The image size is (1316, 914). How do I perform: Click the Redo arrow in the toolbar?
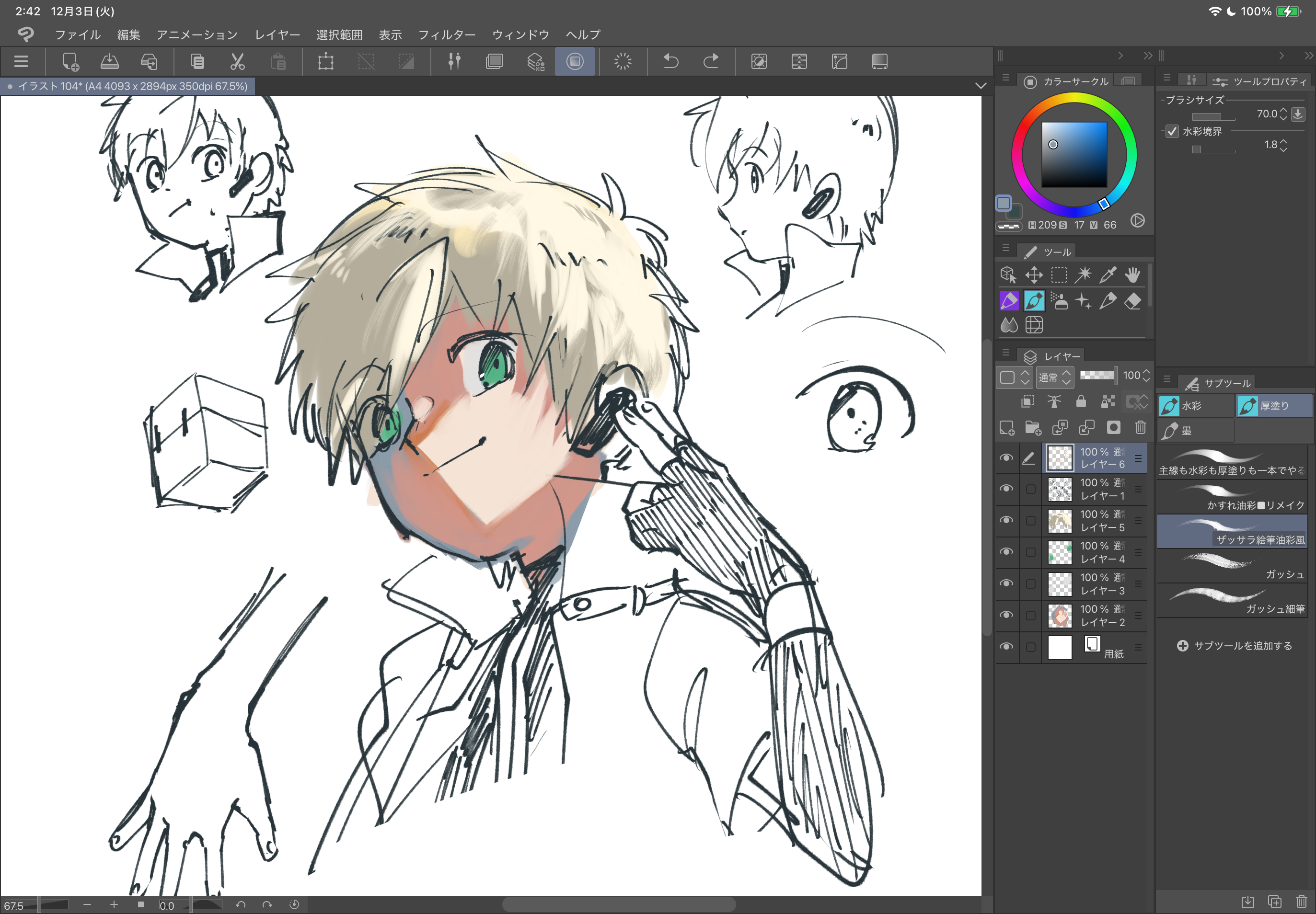point(711,61)
